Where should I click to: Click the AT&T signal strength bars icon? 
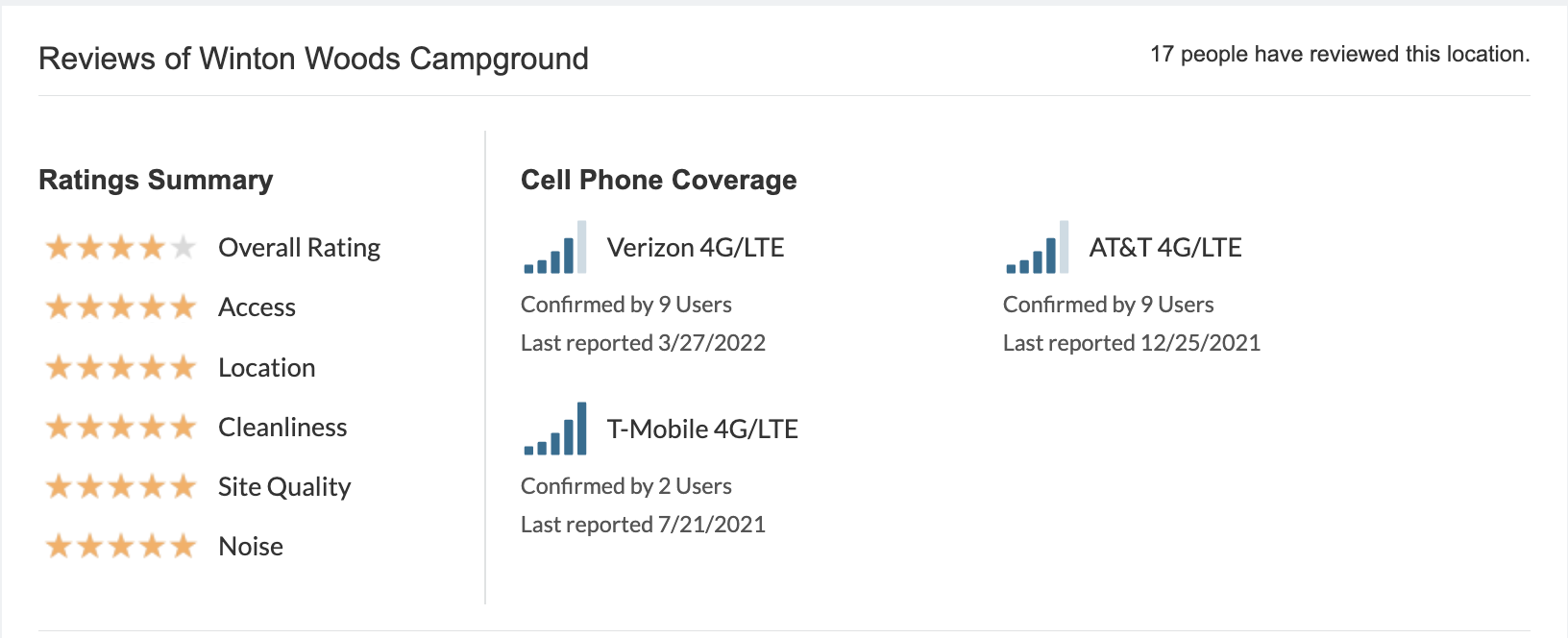[x=1038, y=247]
